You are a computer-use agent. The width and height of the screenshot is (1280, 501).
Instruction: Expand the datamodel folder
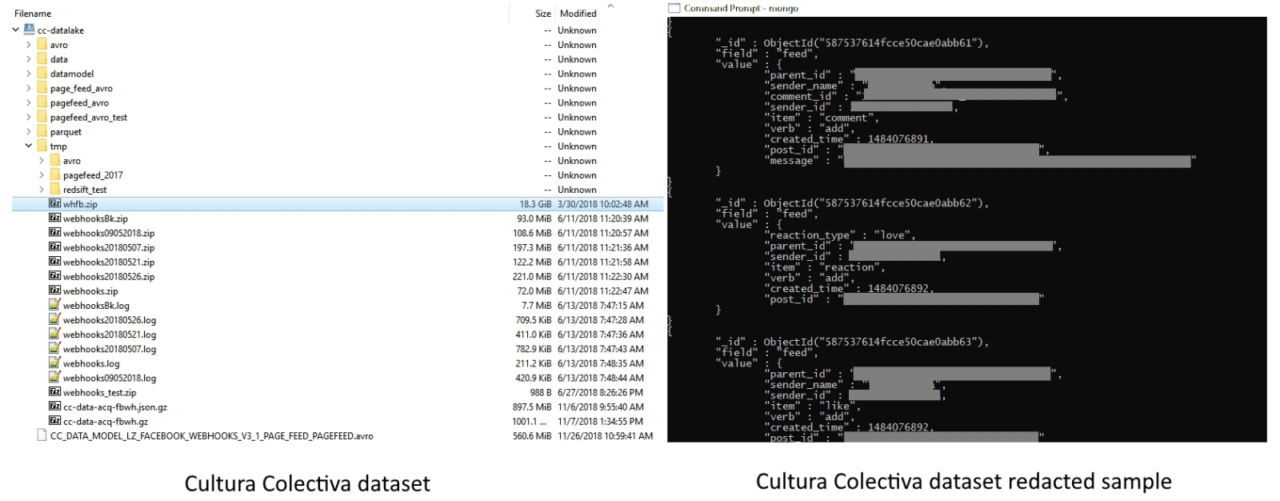click(28, 74)
